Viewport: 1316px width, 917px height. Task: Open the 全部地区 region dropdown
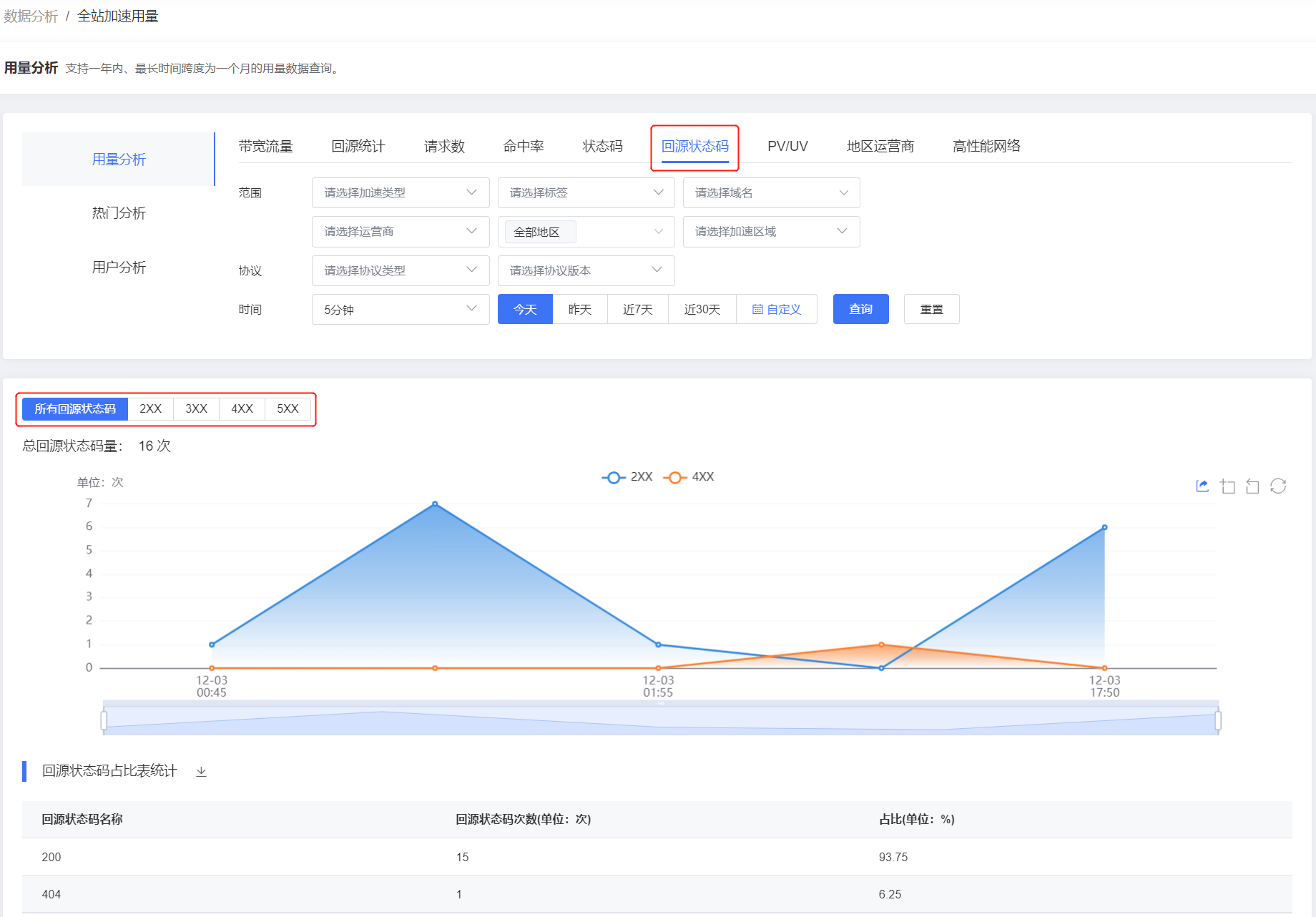click(586, 231)
